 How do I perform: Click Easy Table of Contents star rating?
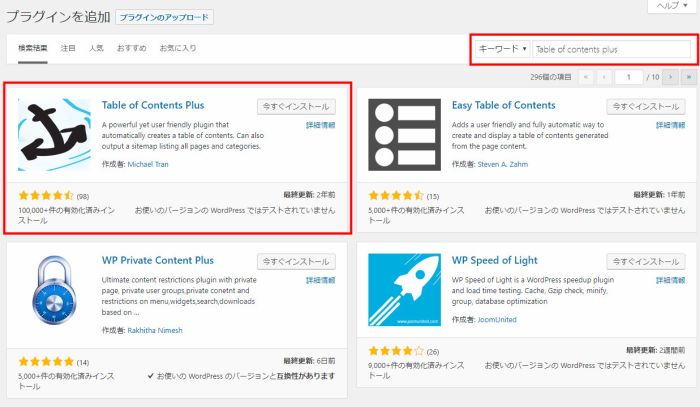(x=396, y=195)
